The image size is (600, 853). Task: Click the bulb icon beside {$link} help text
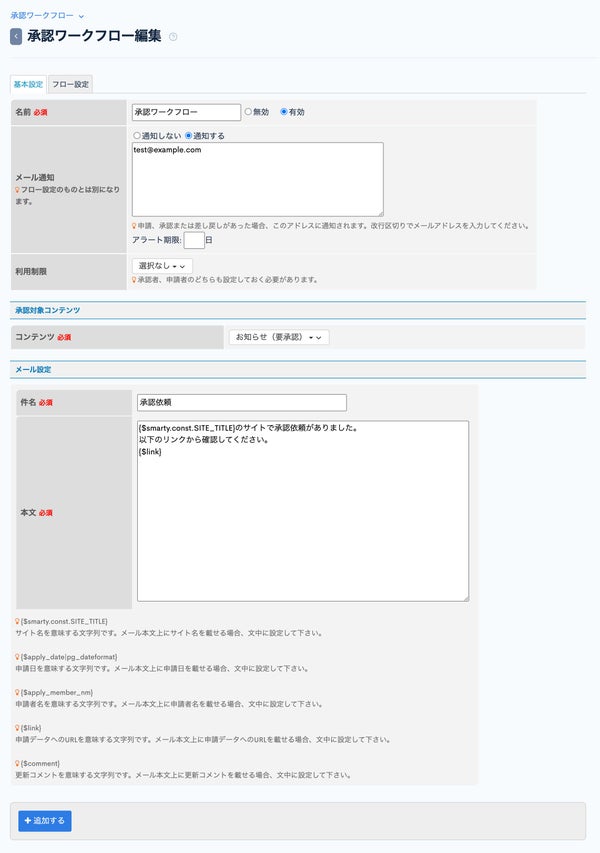[17, 728]
